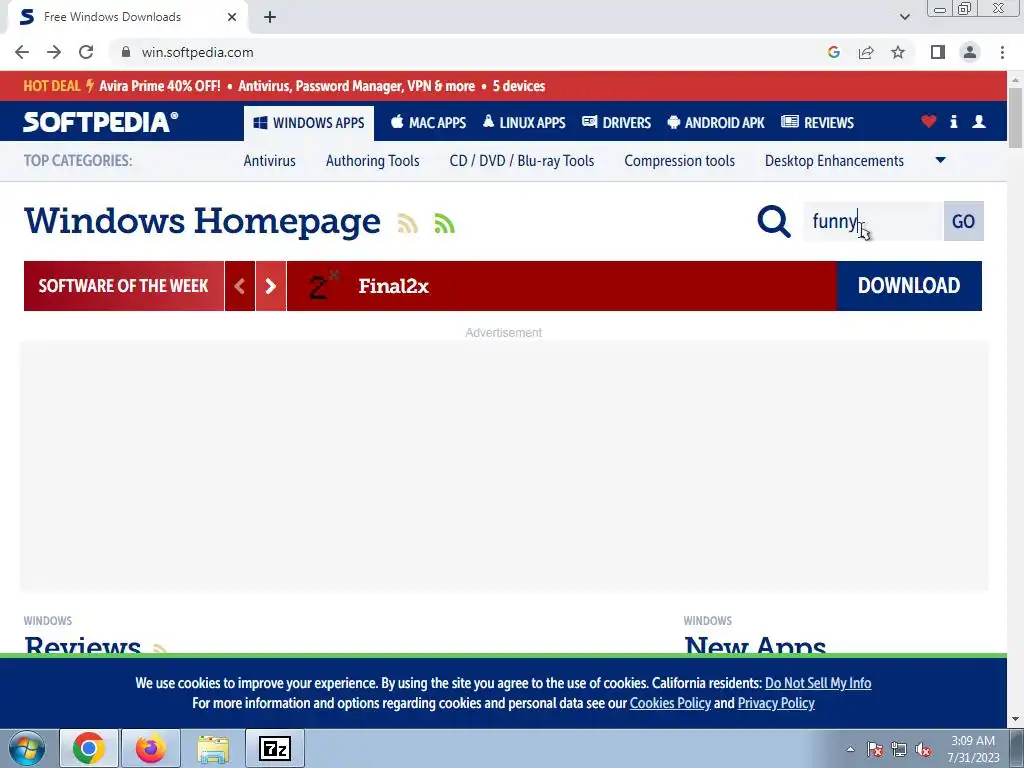1024x768 pixels.
Task: Open the Cookies Policy link
Action: click(x=670, y=703)
